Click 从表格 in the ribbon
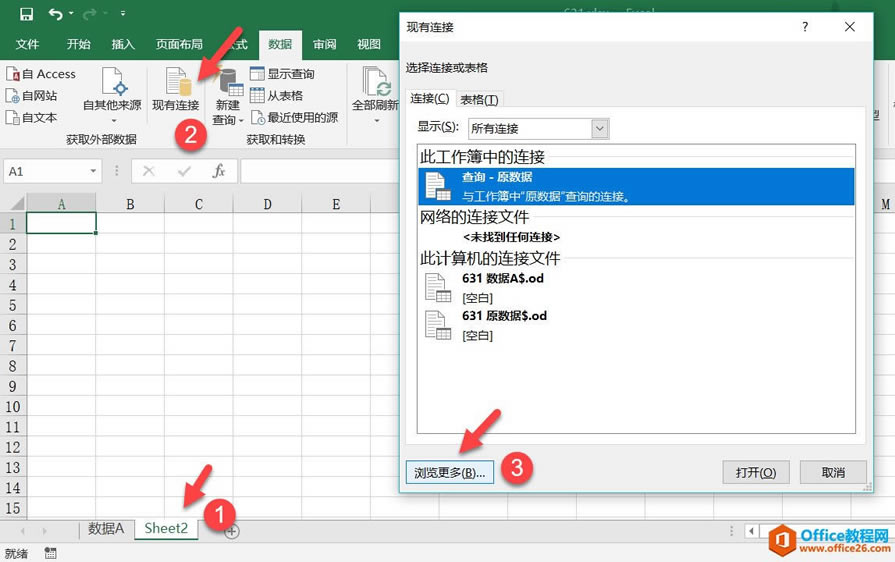 [x=277, y=95]
